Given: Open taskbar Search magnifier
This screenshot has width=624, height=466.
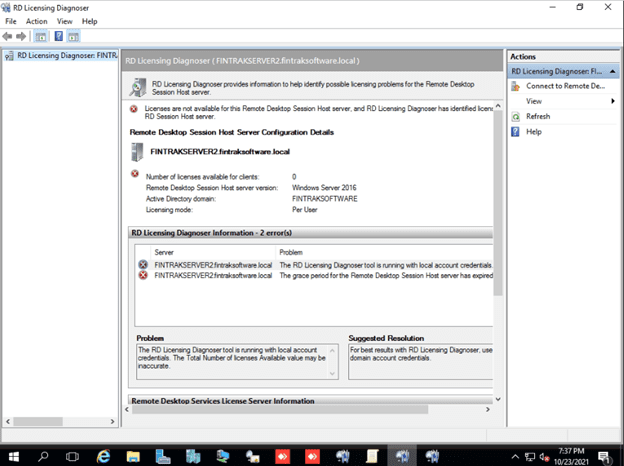Looking at the screenshot, I should [43, 456].
